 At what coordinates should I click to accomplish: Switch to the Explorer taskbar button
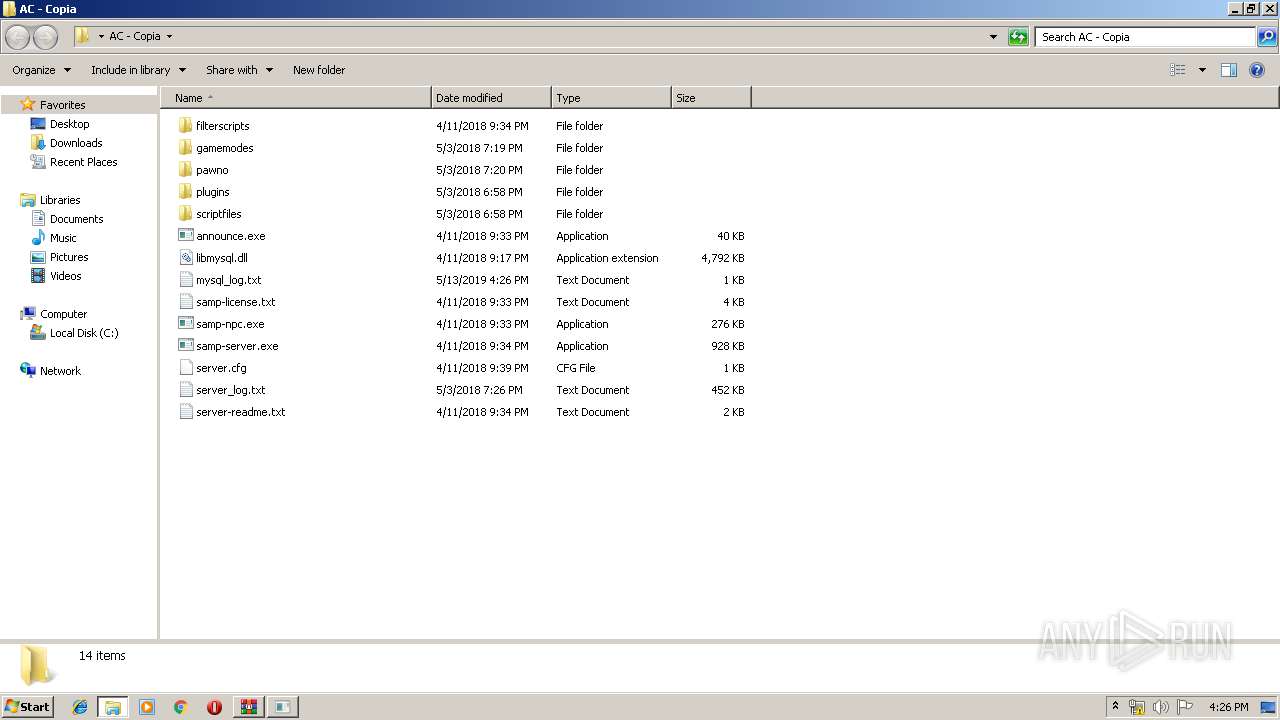(x=113, y=707)
